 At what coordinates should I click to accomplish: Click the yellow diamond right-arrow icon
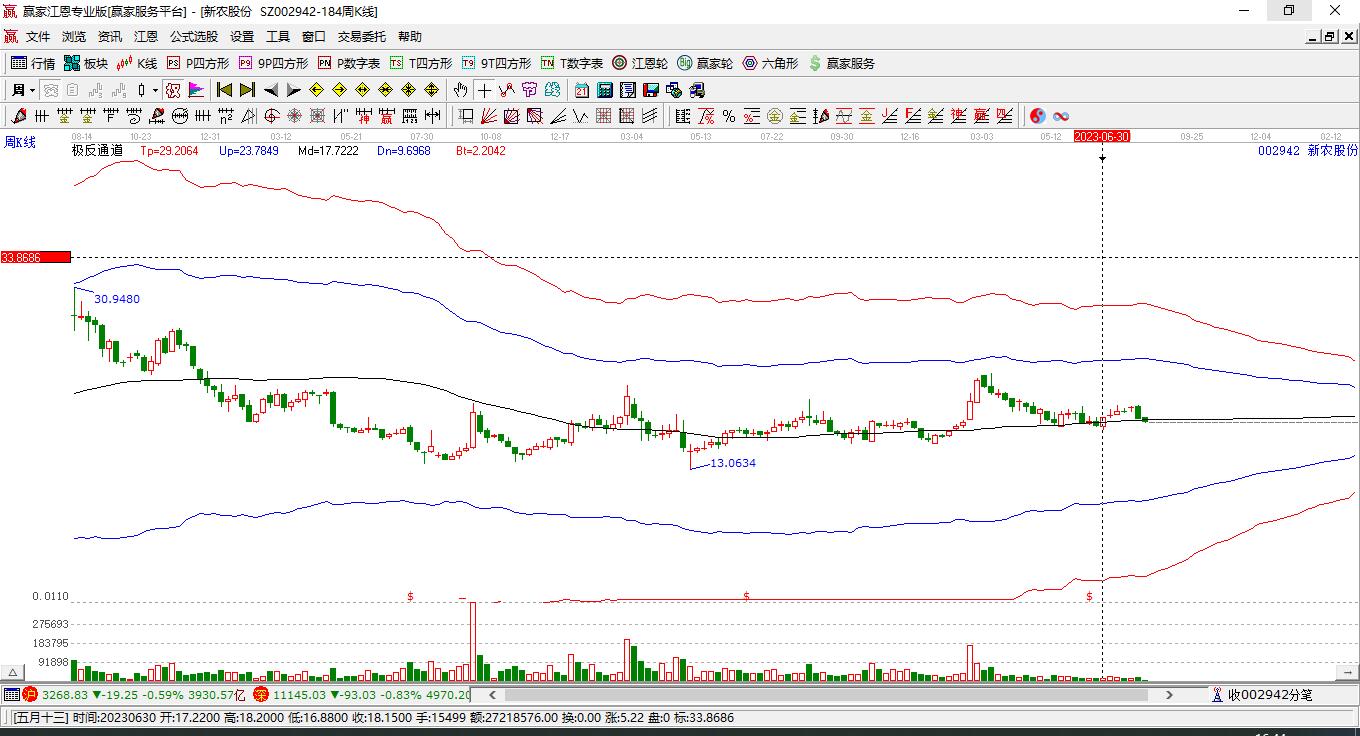pyautogui.click(x=339, y=90)
